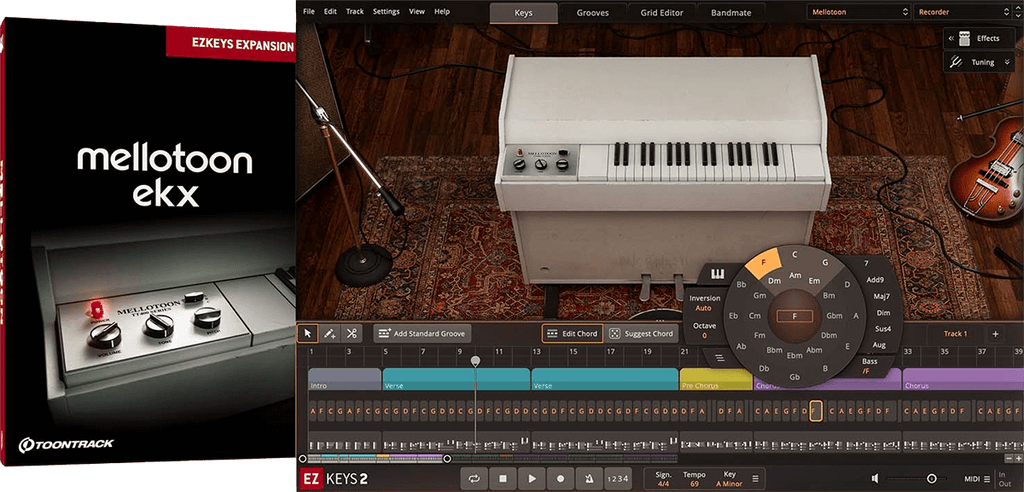Open the chord wheel list menu icon
Screen dimensions: 1024x492
[719, 357]
